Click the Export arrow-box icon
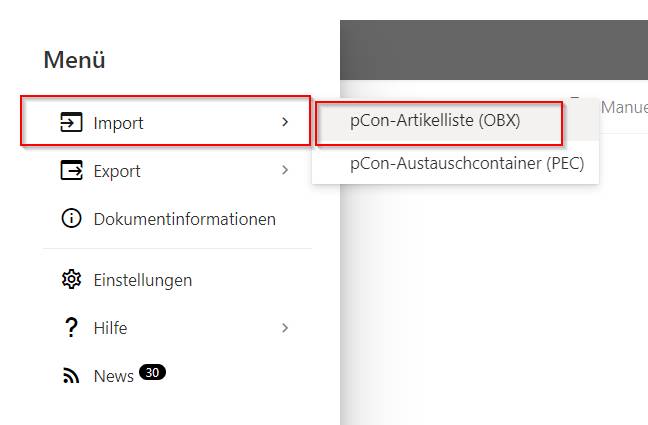This screenshot has height=425, width=648. pos(71,170)
